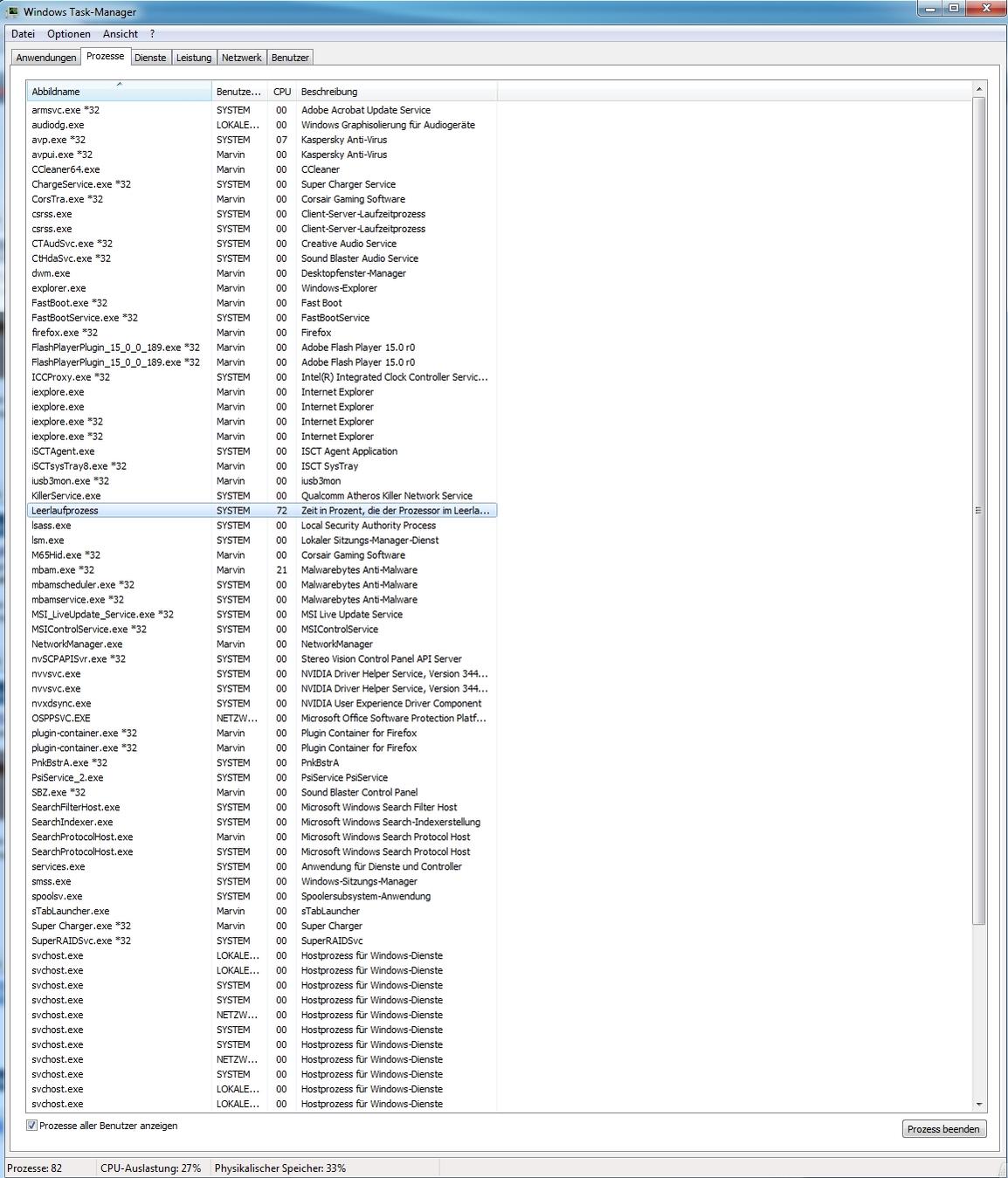Select the MSI_LiveUpdate_Service.exe *32 process

coord(262,615)
